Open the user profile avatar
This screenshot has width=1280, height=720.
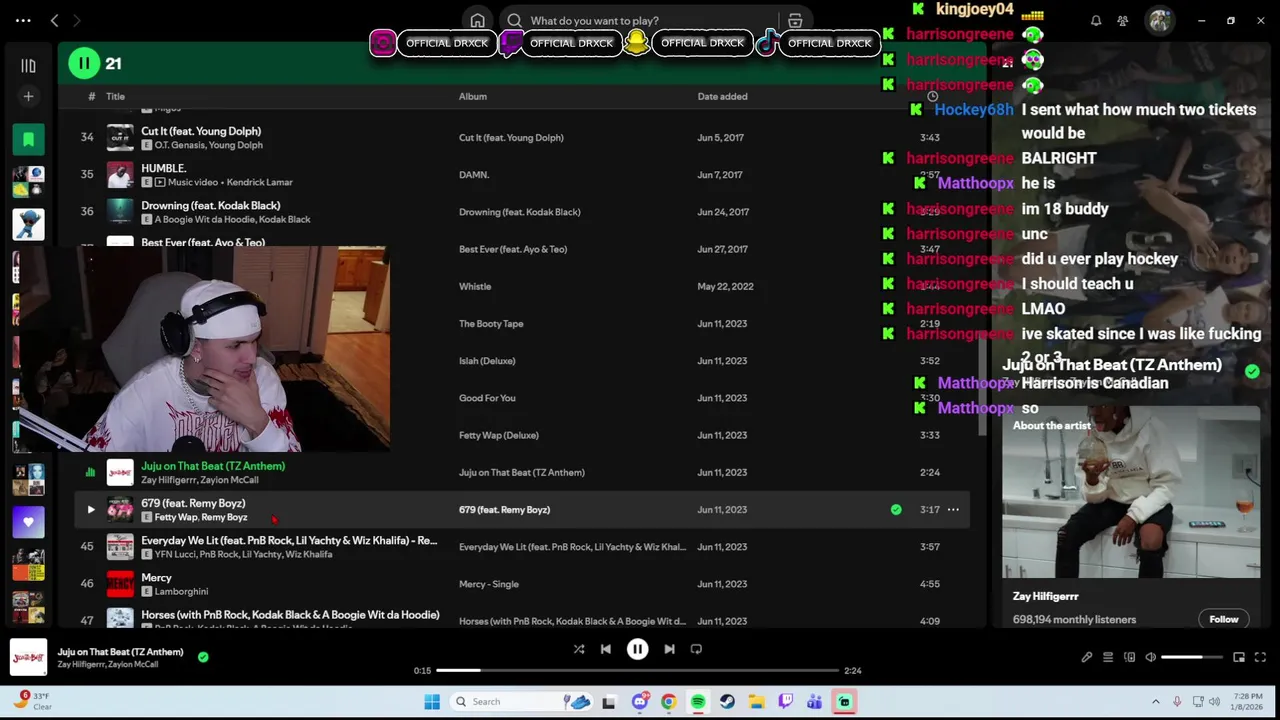point(1159,20)
